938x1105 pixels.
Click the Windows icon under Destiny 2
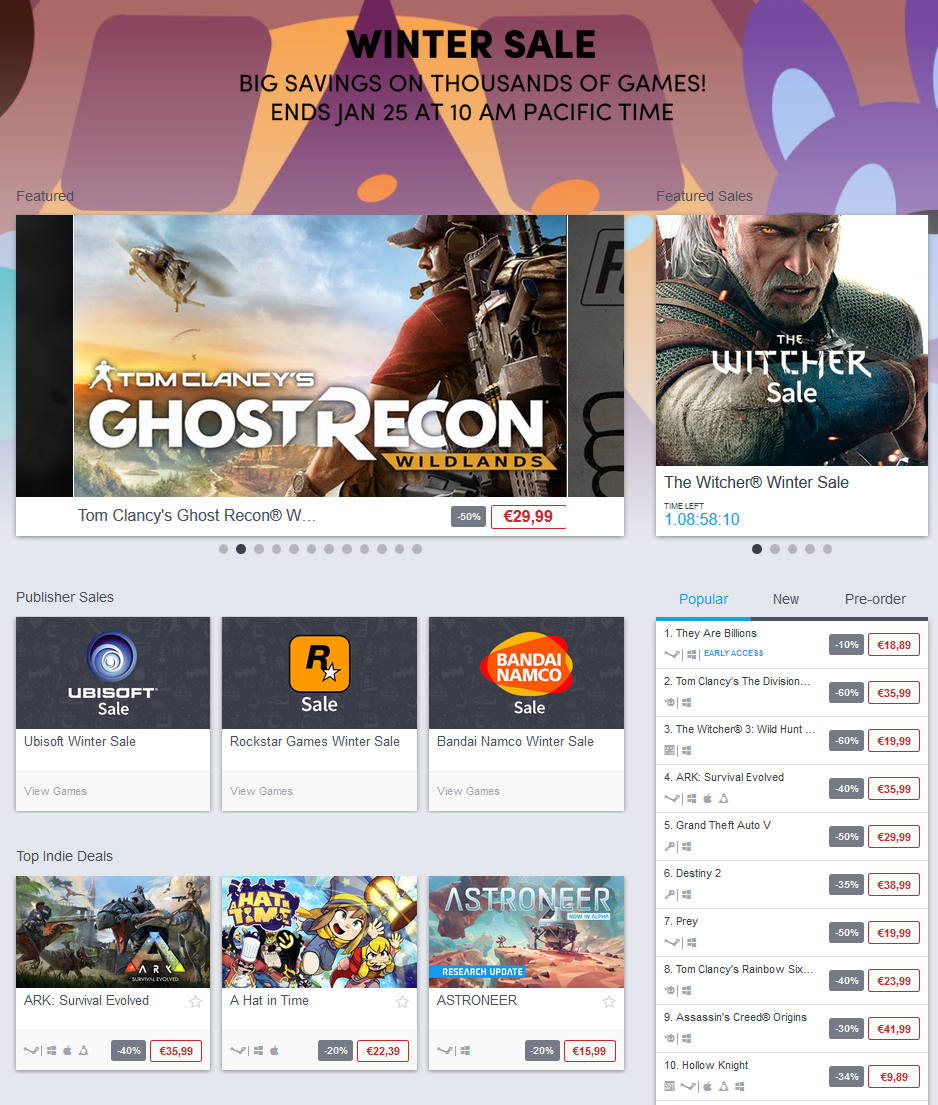pos(687,894)
